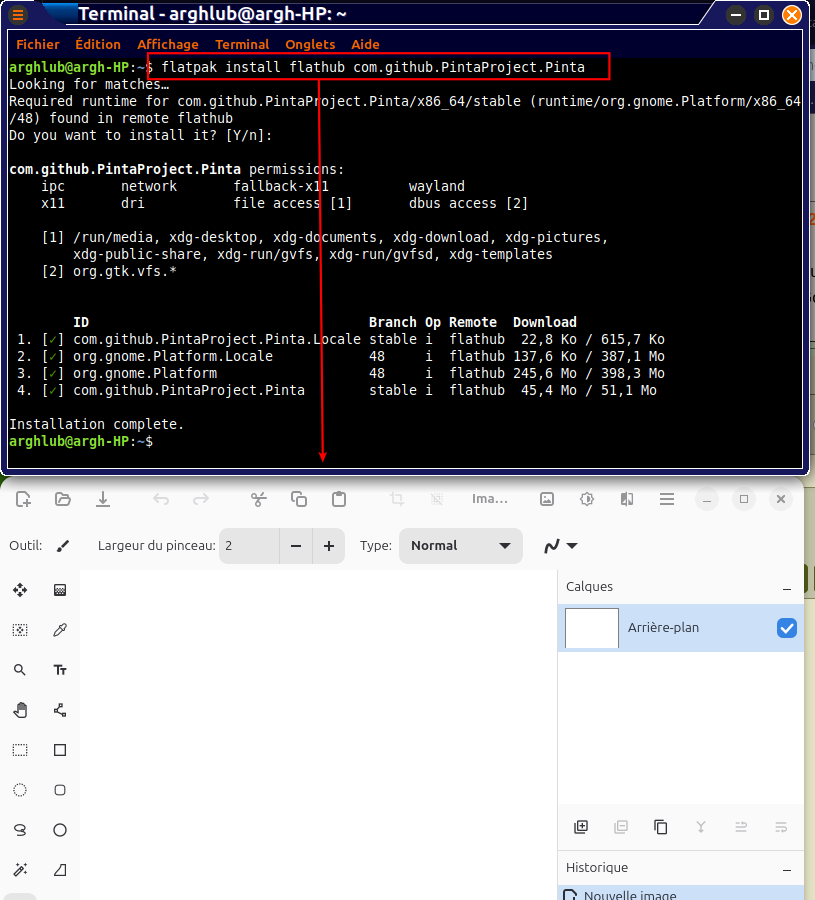Select the Move Selection tool
This screenshot has height=900, width=815.
coord(20,630)
